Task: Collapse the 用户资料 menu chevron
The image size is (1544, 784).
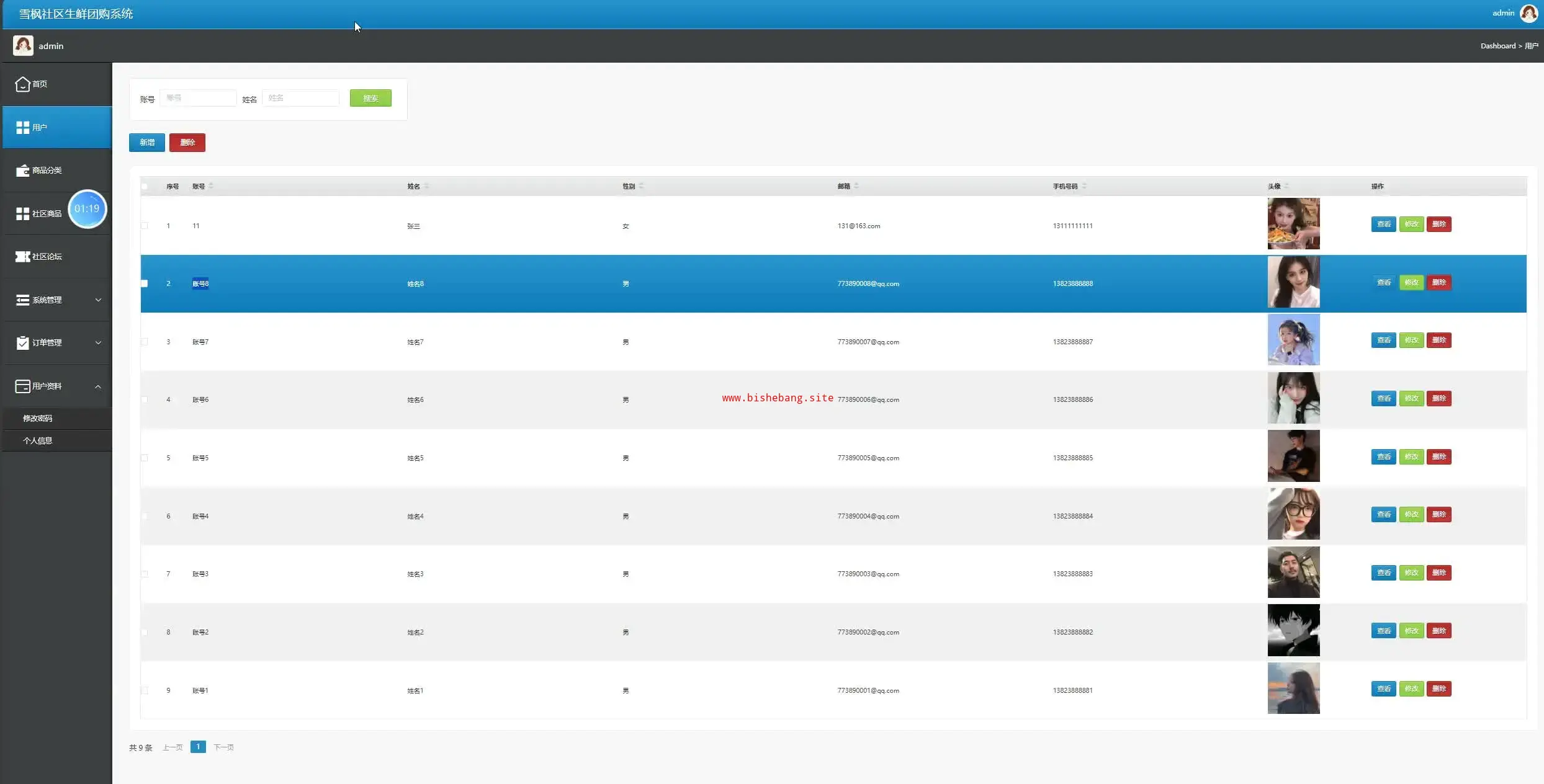Action: (x=98, y=386)
